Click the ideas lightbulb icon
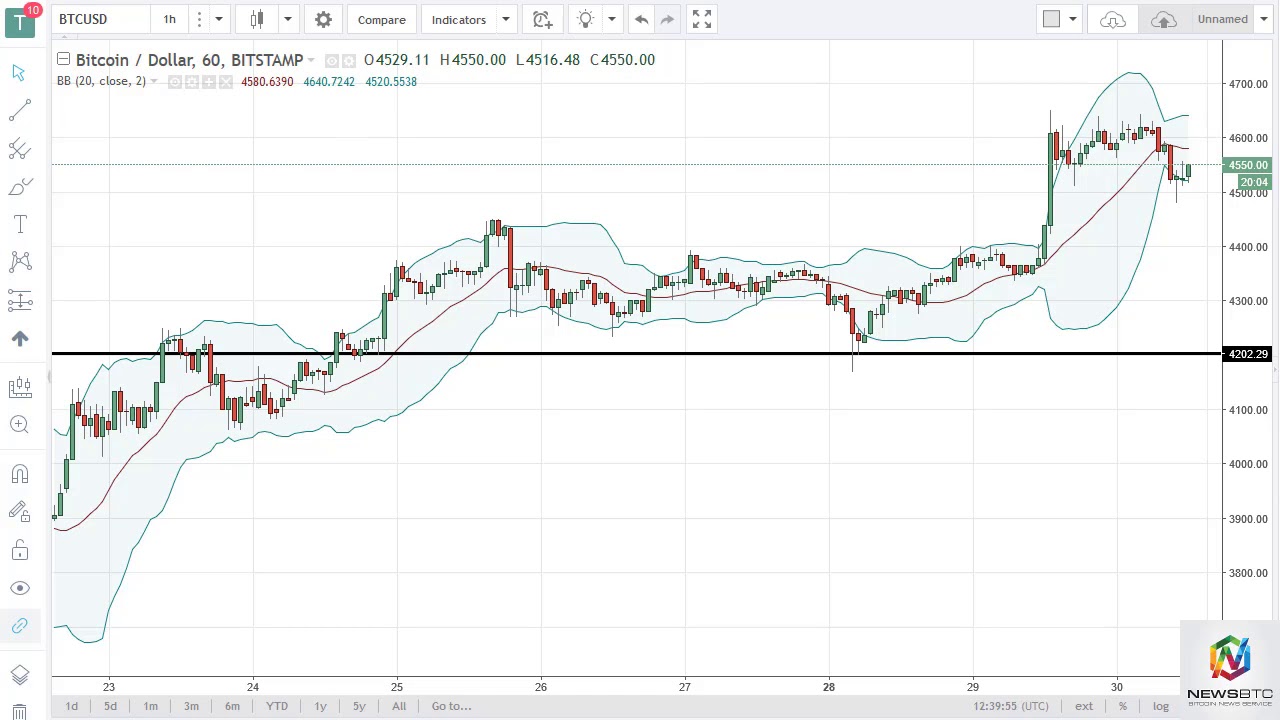 pos(586,19)
